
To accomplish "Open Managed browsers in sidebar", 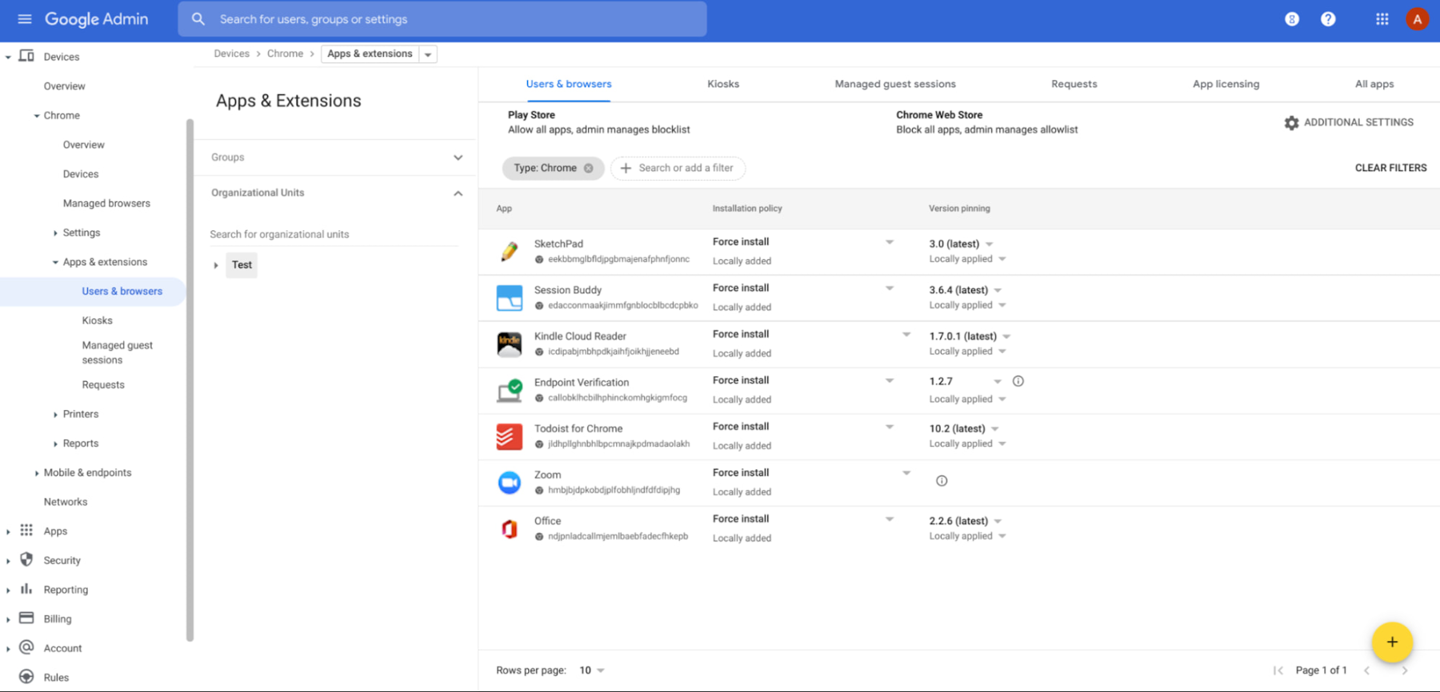I will pyautogui.click(x=106, y=203).
